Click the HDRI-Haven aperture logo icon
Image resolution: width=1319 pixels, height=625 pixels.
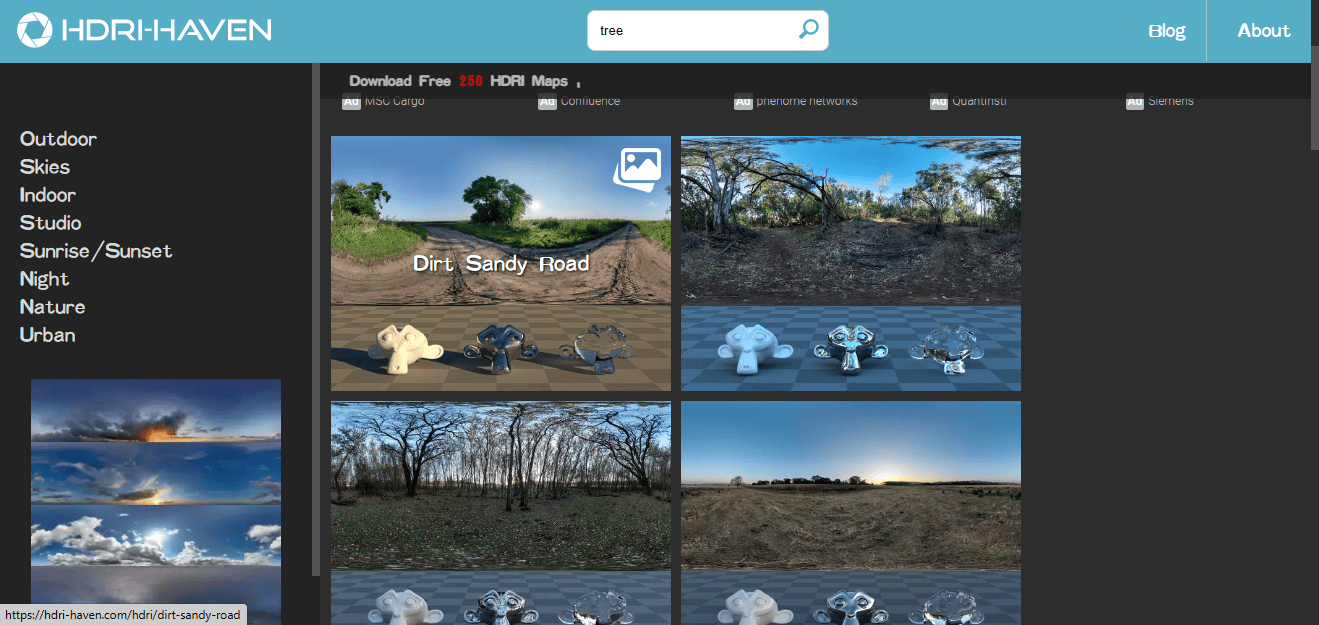[37, 30]
